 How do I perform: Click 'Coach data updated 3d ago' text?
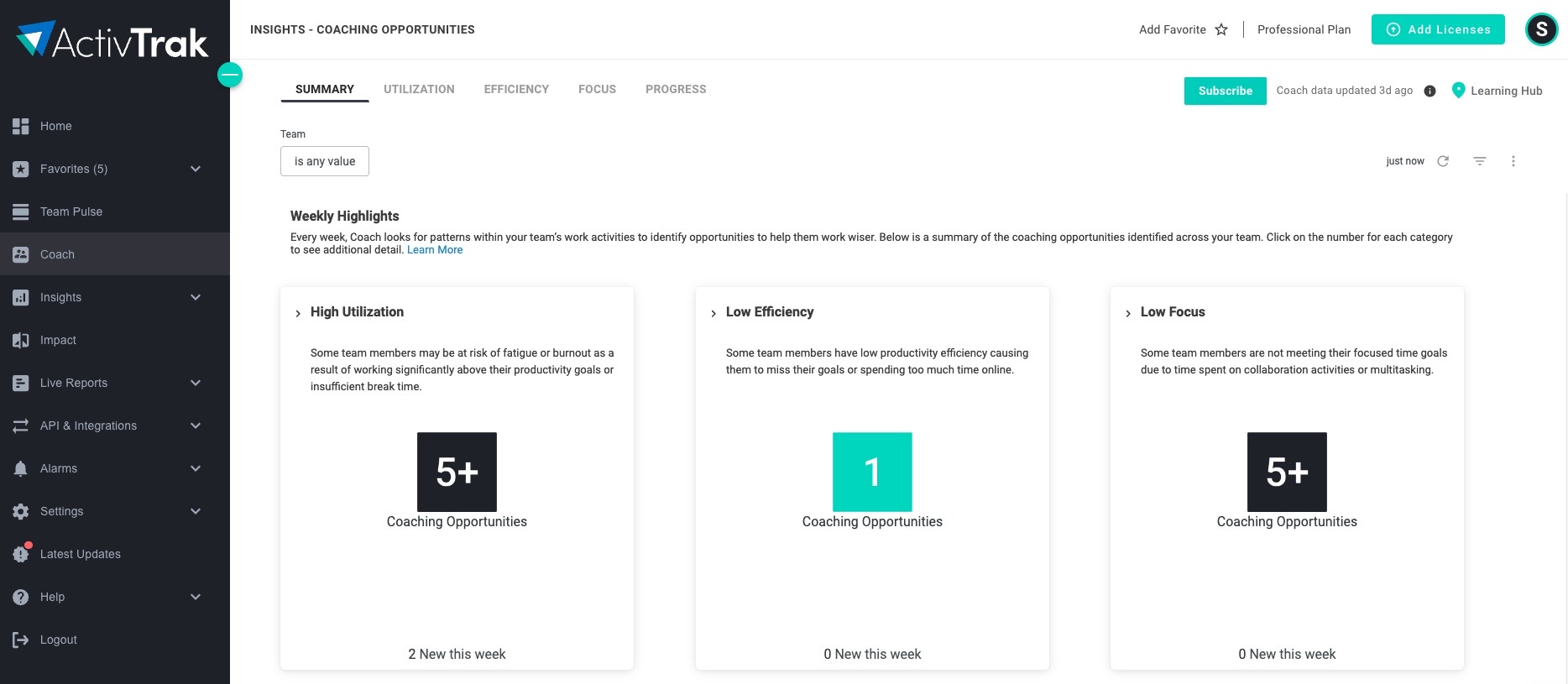1345,91
